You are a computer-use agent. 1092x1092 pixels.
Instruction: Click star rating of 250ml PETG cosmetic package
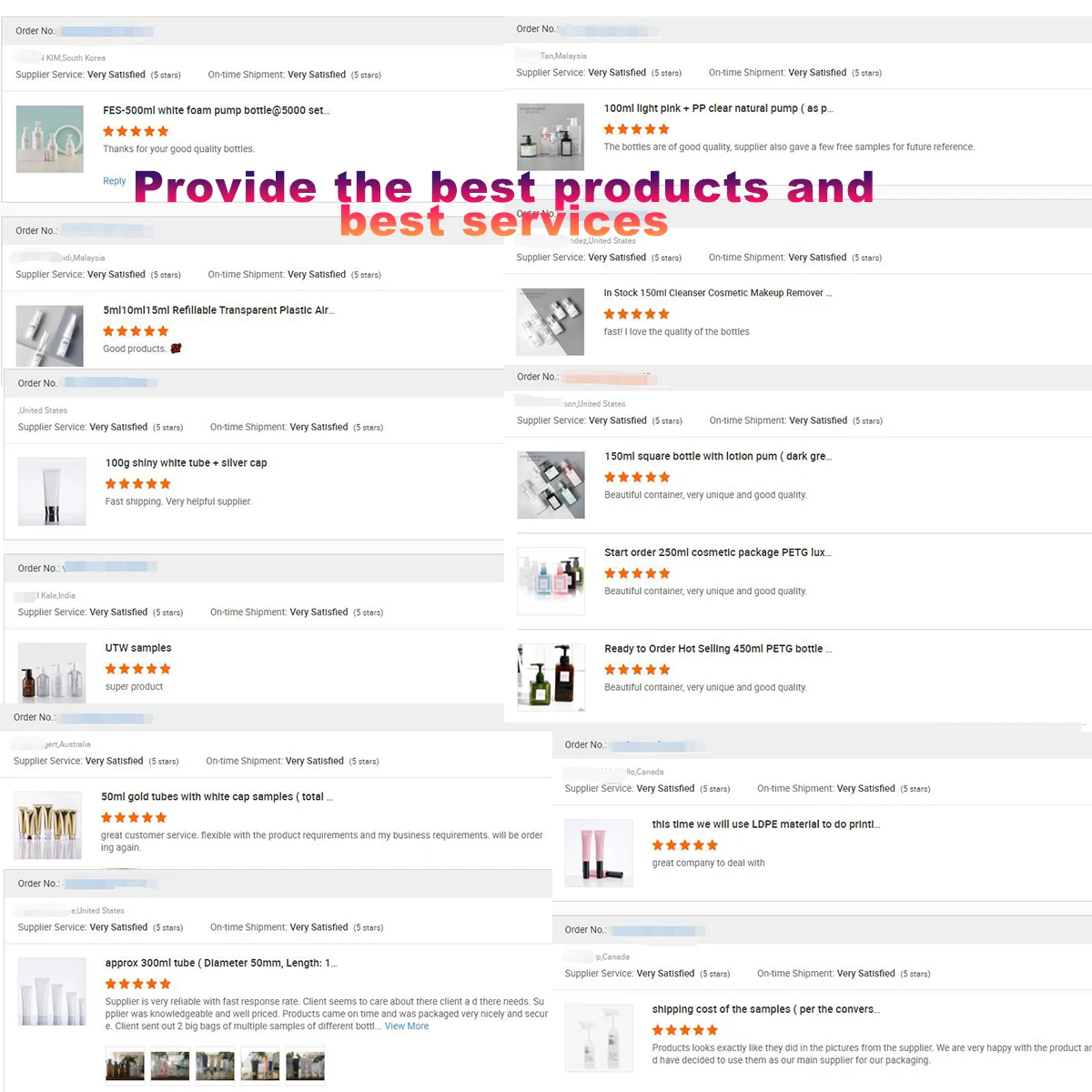tap(637, 573)
